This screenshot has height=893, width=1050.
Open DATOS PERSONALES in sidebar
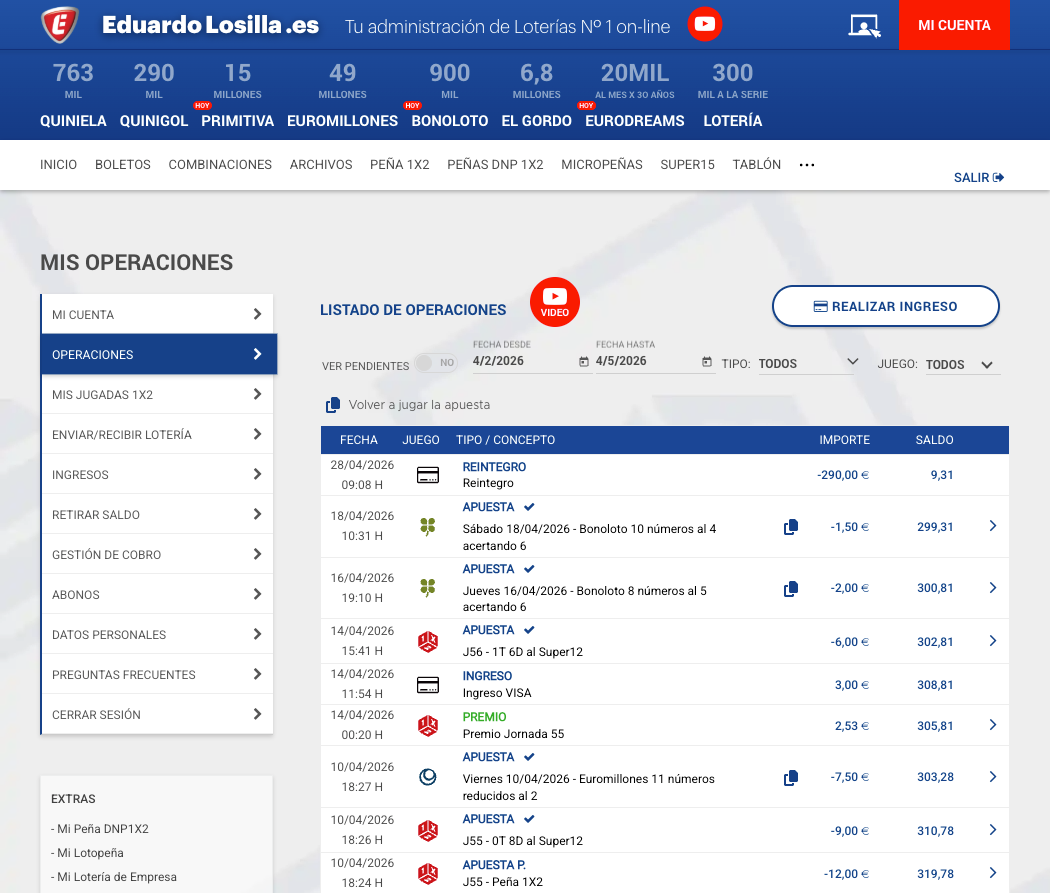(x=157, y=635)
